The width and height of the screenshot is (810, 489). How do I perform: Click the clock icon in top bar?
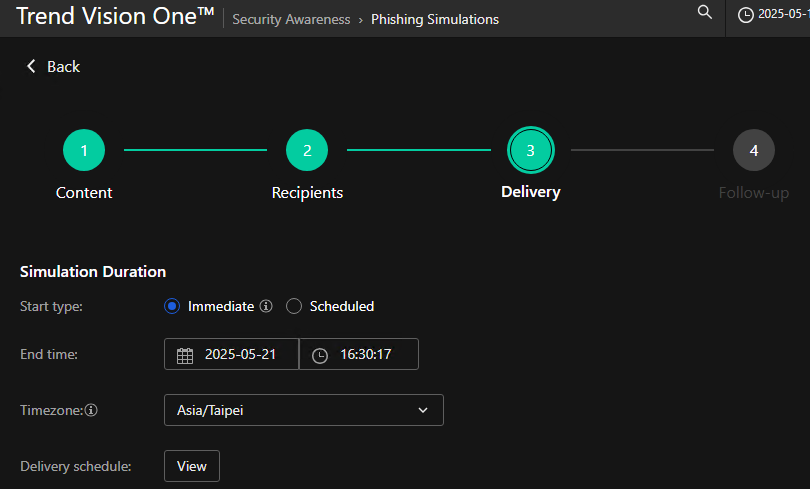pos(746,15)
